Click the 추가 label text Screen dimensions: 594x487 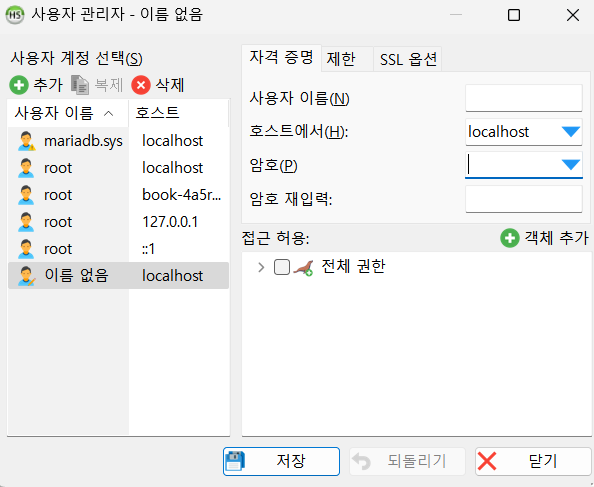(48, 85)
